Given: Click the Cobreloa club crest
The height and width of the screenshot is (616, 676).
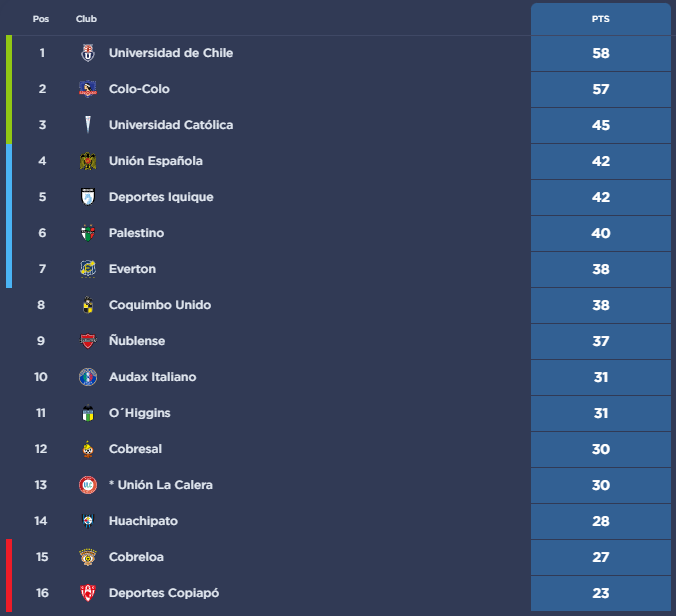Looking at the screenshot, I should (x=88, y=557).
